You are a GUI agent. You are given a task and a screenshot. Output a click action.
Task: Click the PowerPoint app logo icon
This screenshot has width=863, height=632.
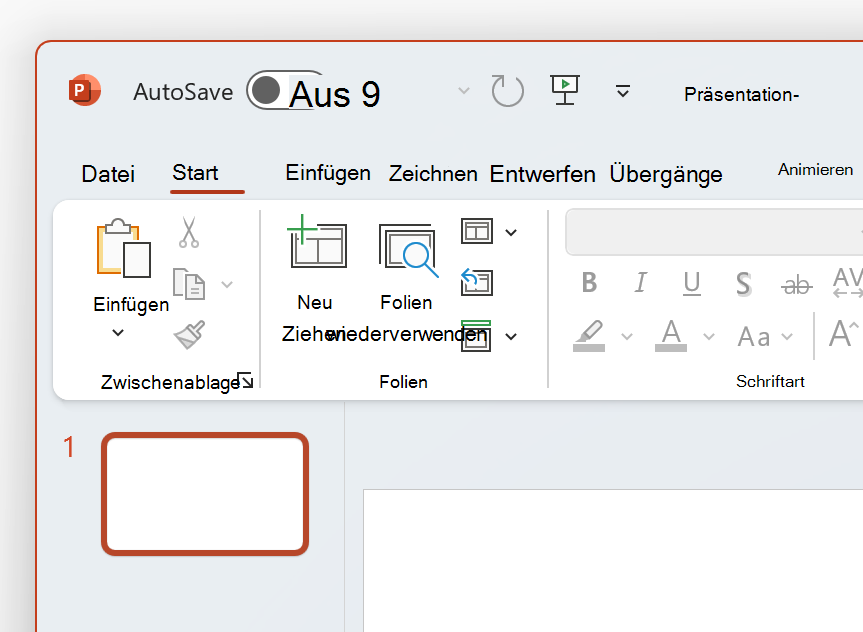pos(85,90)
